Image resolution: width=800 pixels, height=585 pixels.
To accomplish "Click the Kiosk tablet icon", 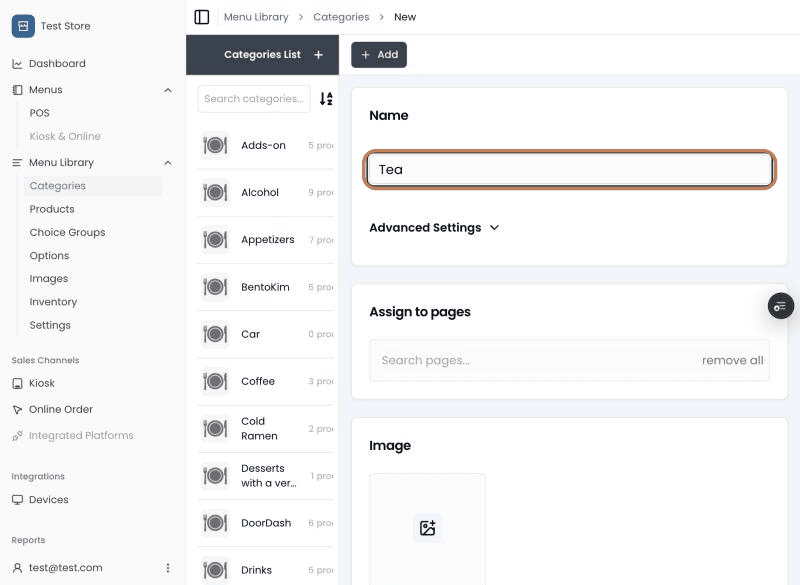I will point(17,384).
